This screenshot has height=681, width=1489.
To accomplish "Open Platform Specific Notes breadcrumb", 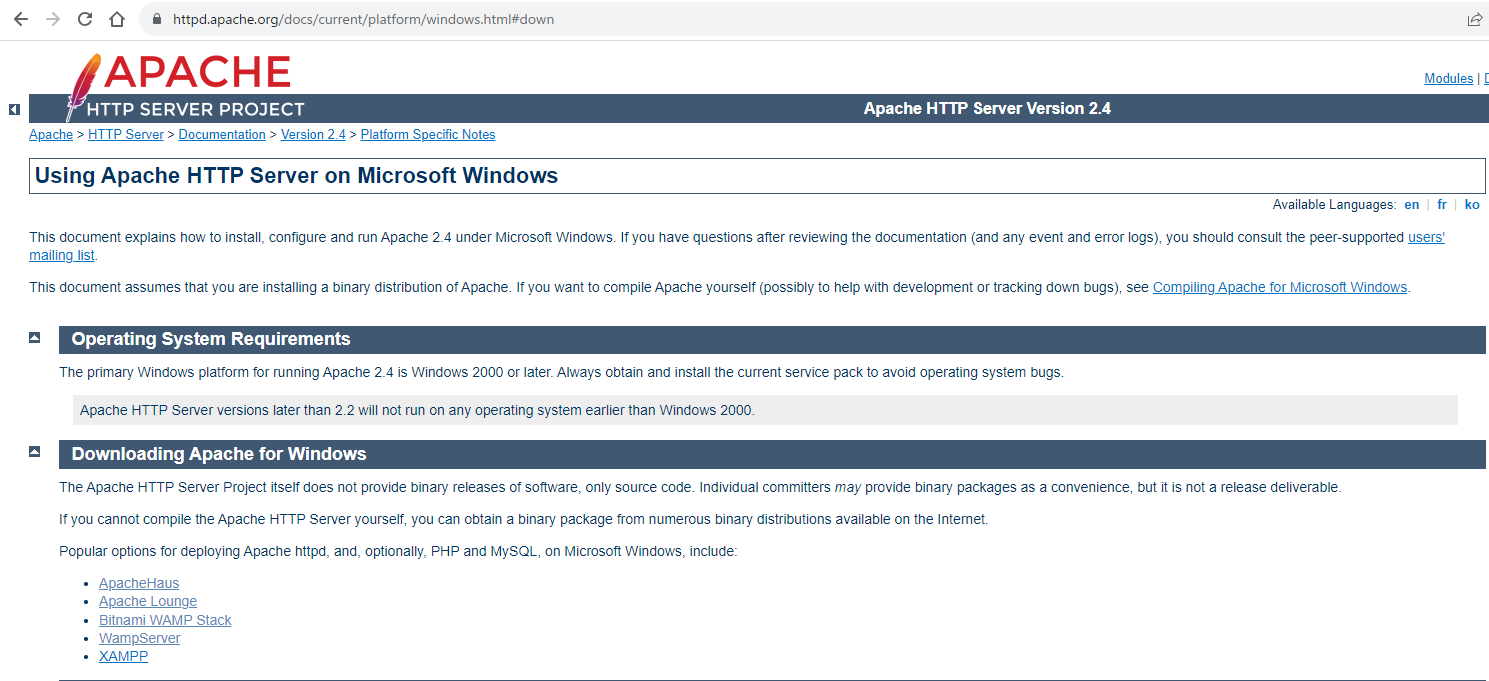I will [x=428, y=134].
